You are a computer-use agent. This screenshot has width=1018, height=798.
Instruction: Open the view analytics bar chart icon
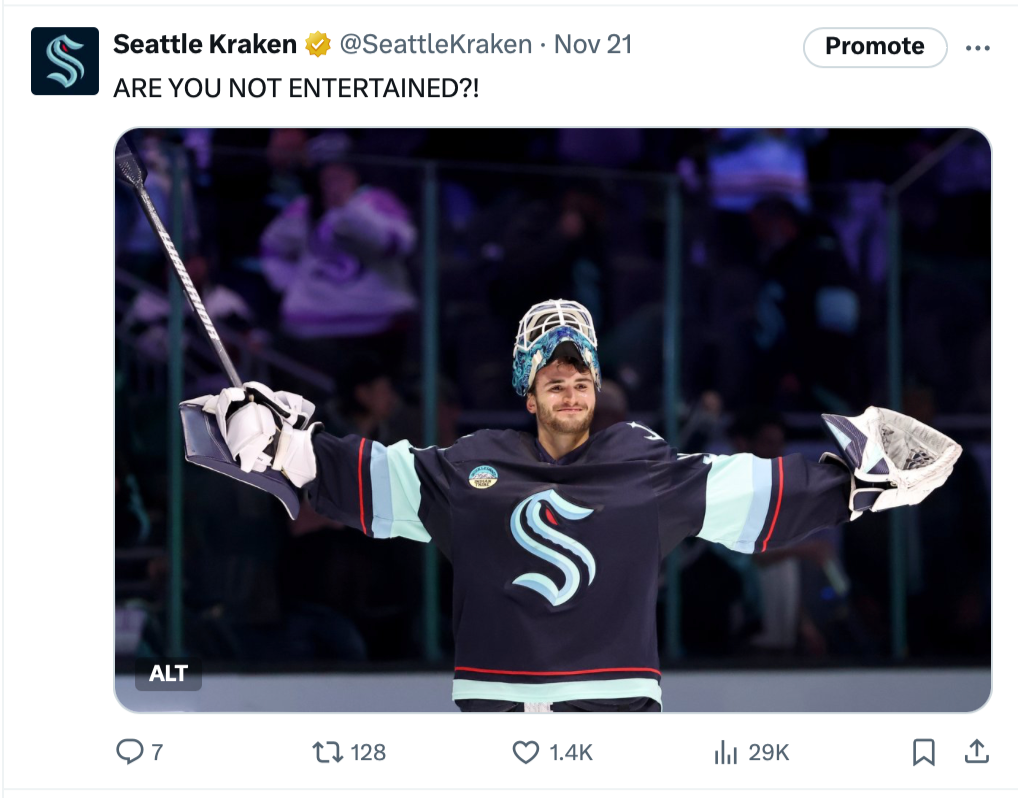726,753
